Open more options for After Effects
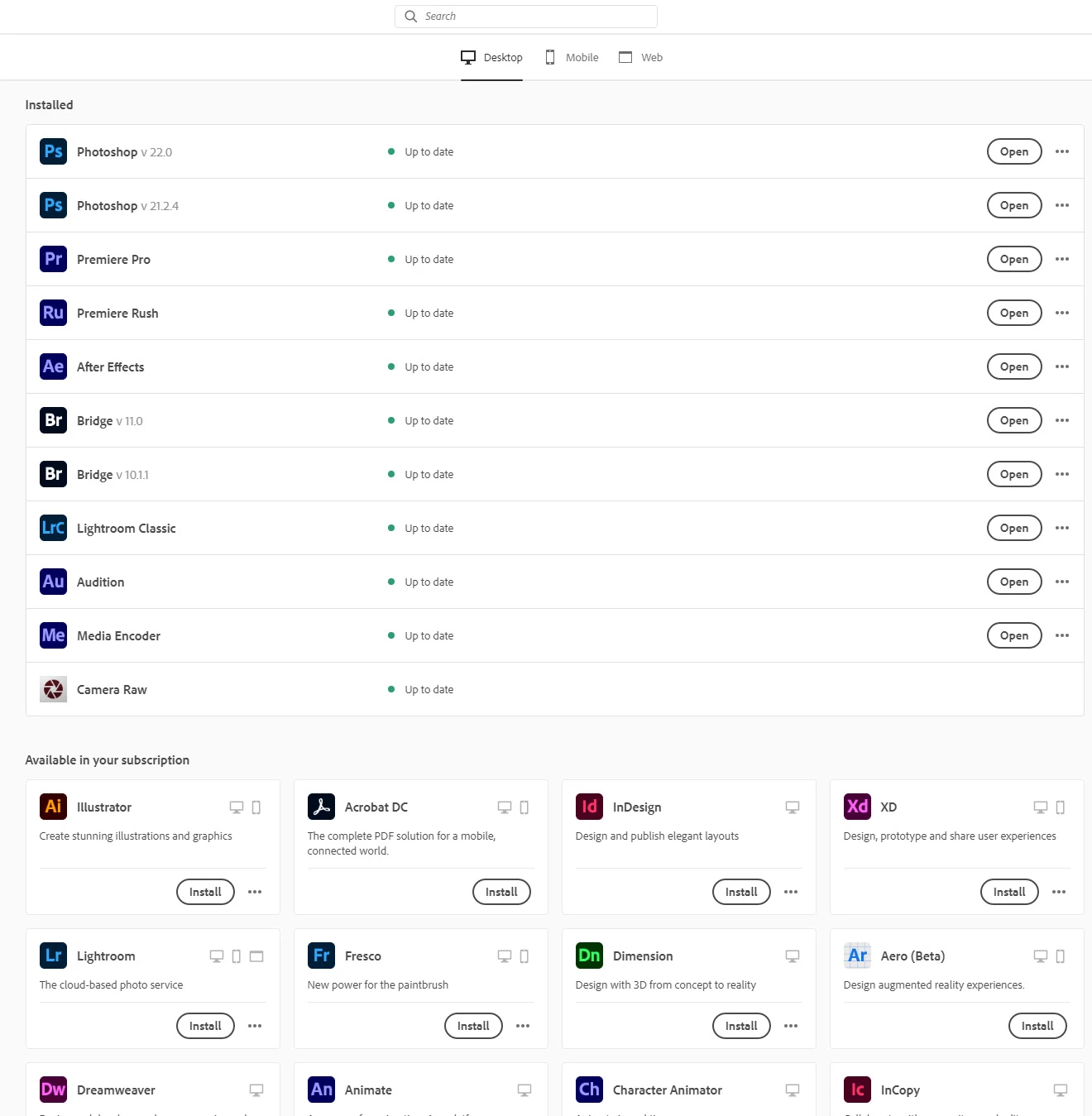This screenshot has width=1092, height=1116. [1062, 366]
